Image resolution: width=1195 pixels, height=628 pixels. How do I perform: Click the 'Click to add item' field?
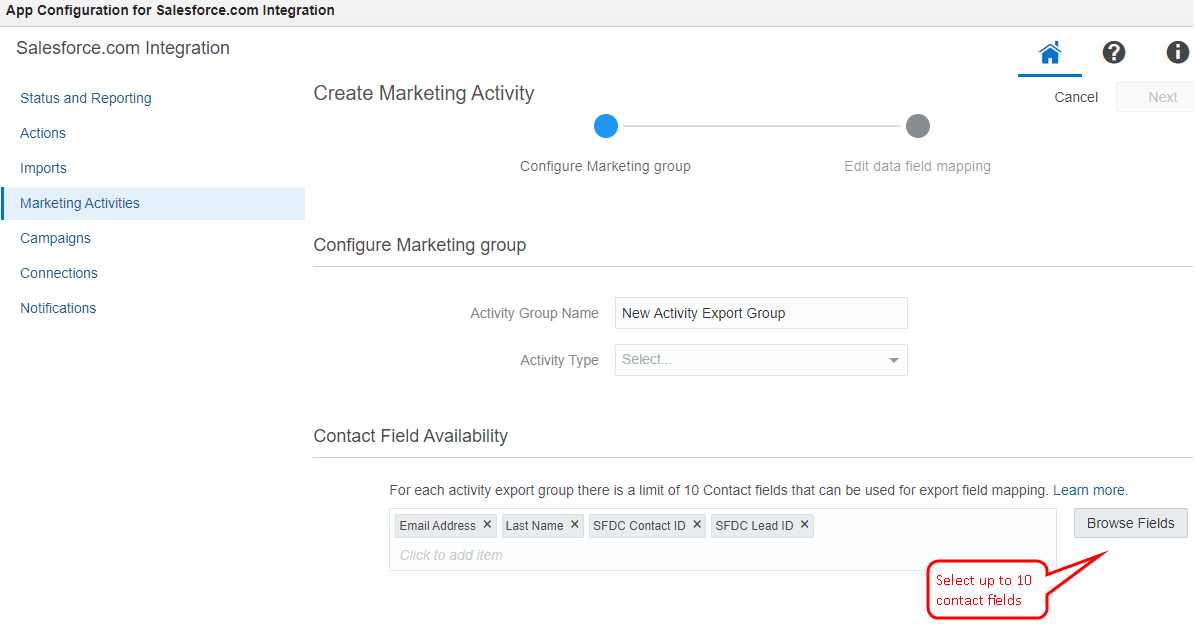[x=451, y=556]
